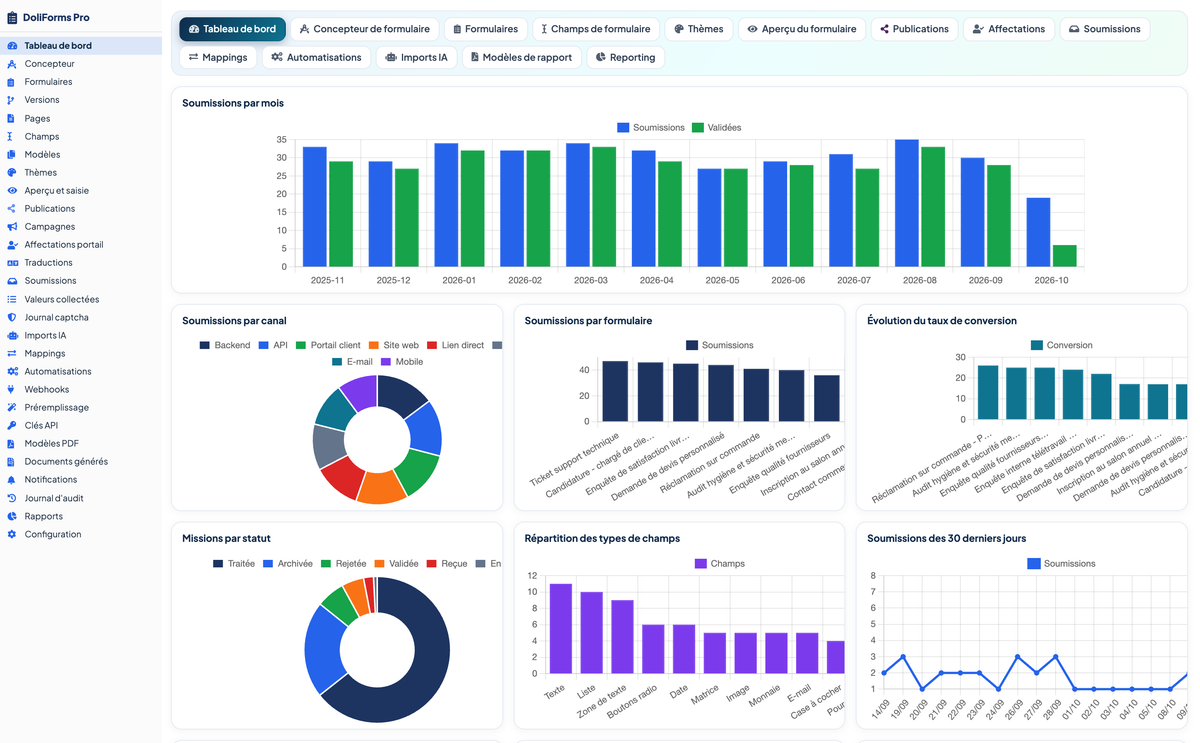Click the Imports IA robot icon in sidebar
This screenshot has height=743, width=1200.
[12, 335]
